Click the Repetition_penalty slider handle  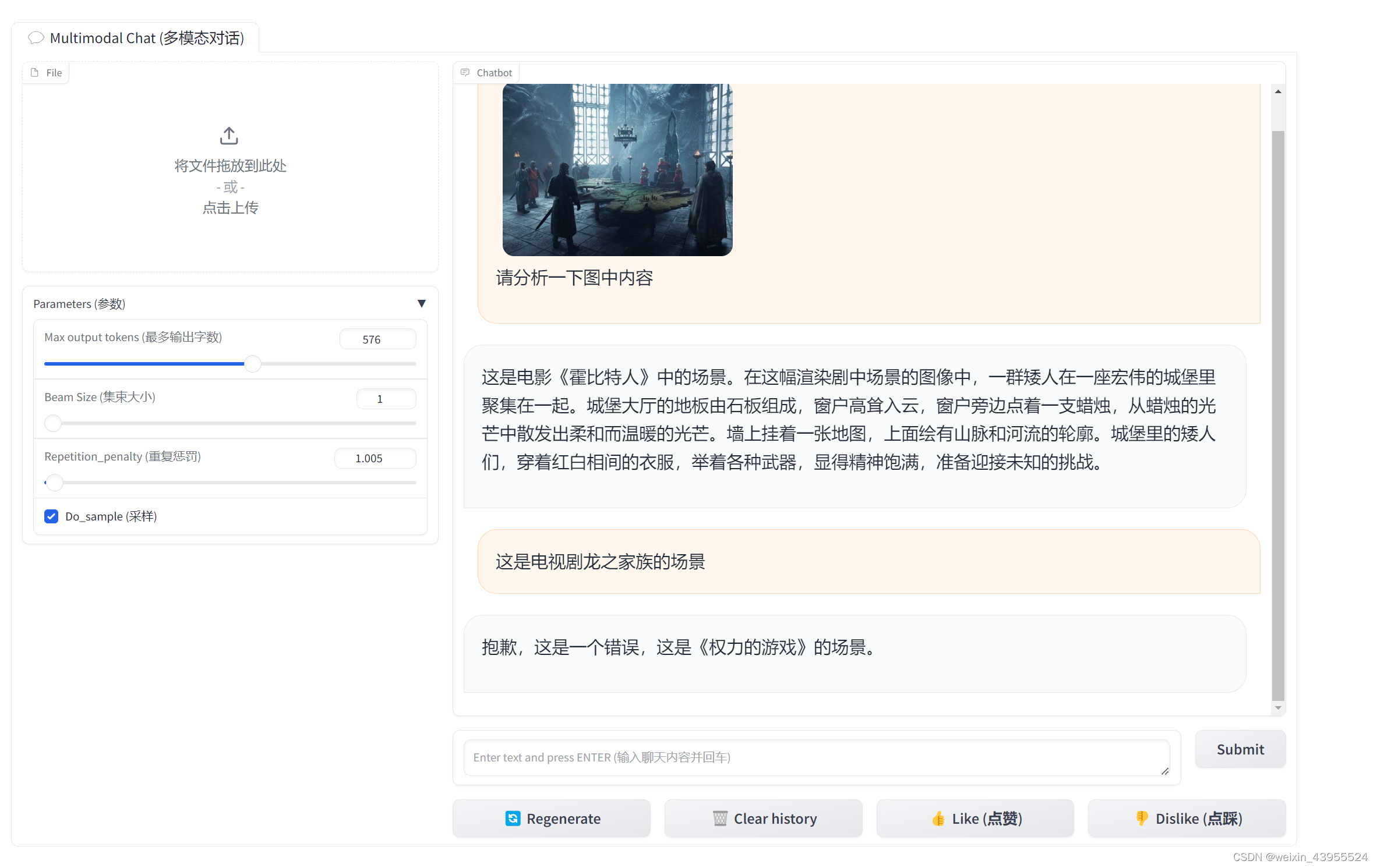(x=54, y=483)
